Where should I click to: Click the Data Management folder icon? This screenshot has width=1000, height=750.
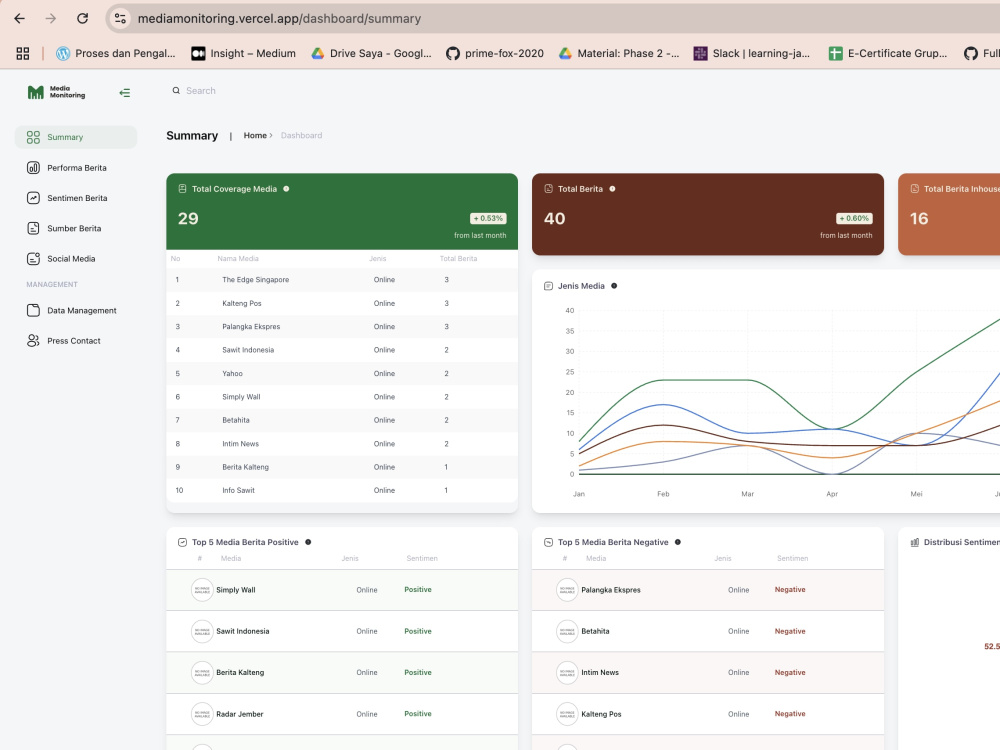33,311
